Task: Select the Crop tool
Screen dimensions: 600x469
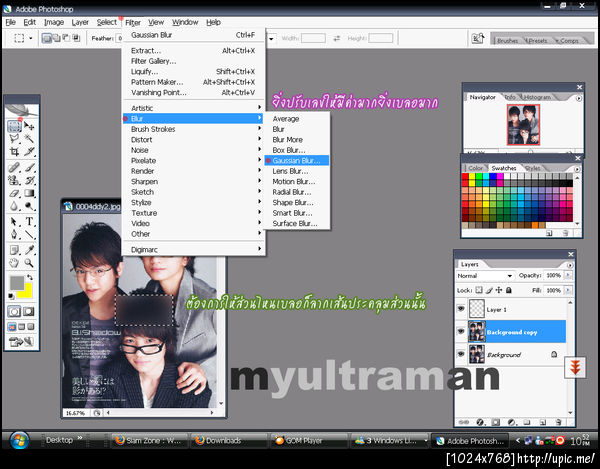Action: 15,151
